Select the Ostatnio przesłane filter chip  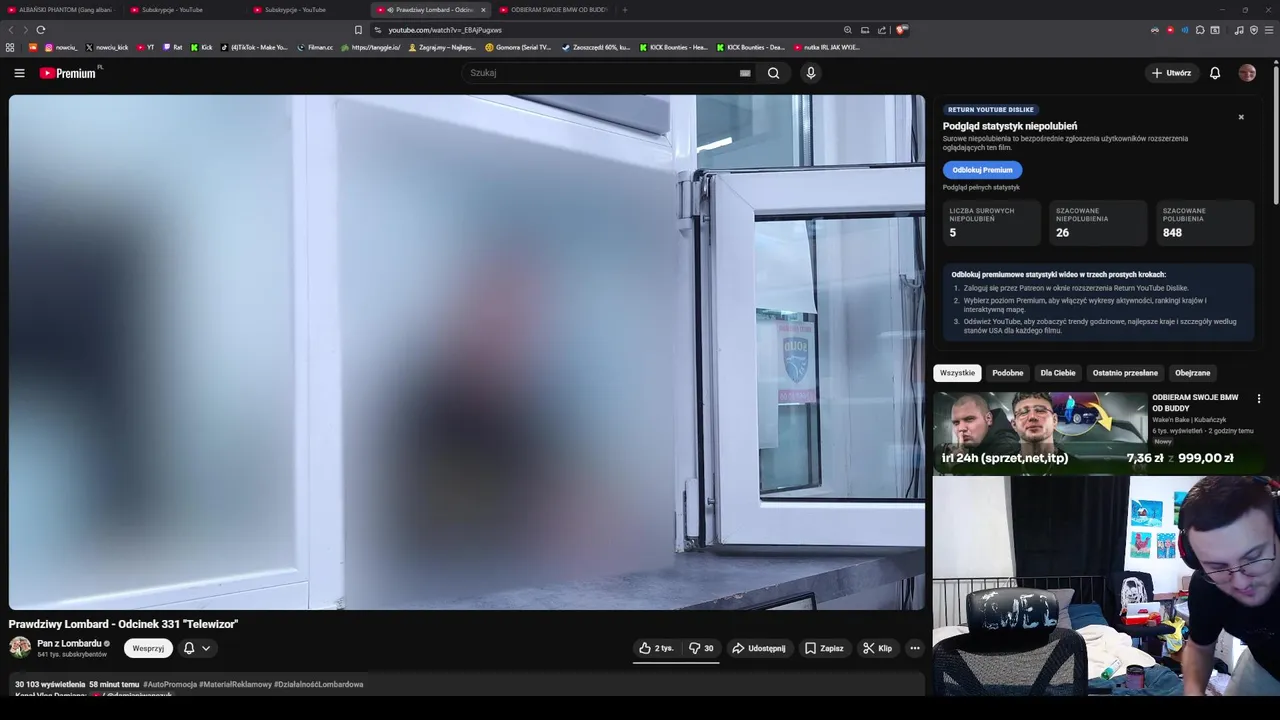1125,373
